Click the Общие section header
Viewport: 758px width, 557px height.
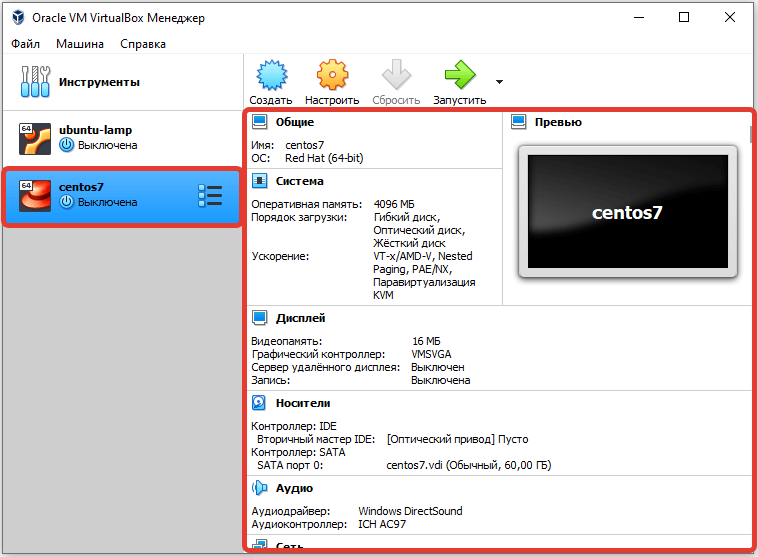coord(294,122)
